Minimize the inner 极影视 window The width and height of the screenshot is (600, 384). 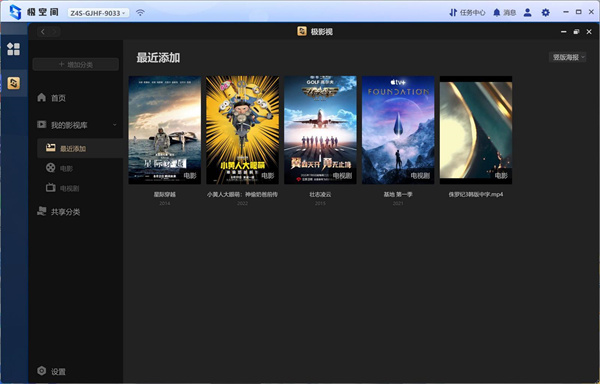click(x=563, y=32)
